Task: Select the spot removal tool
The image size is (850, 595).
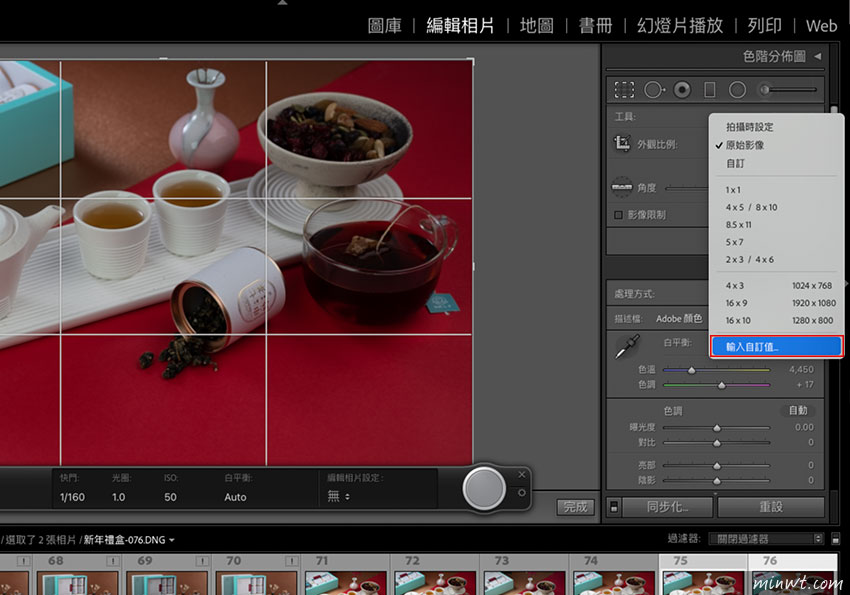Action: pyautogui.click(x=654, y=90)
